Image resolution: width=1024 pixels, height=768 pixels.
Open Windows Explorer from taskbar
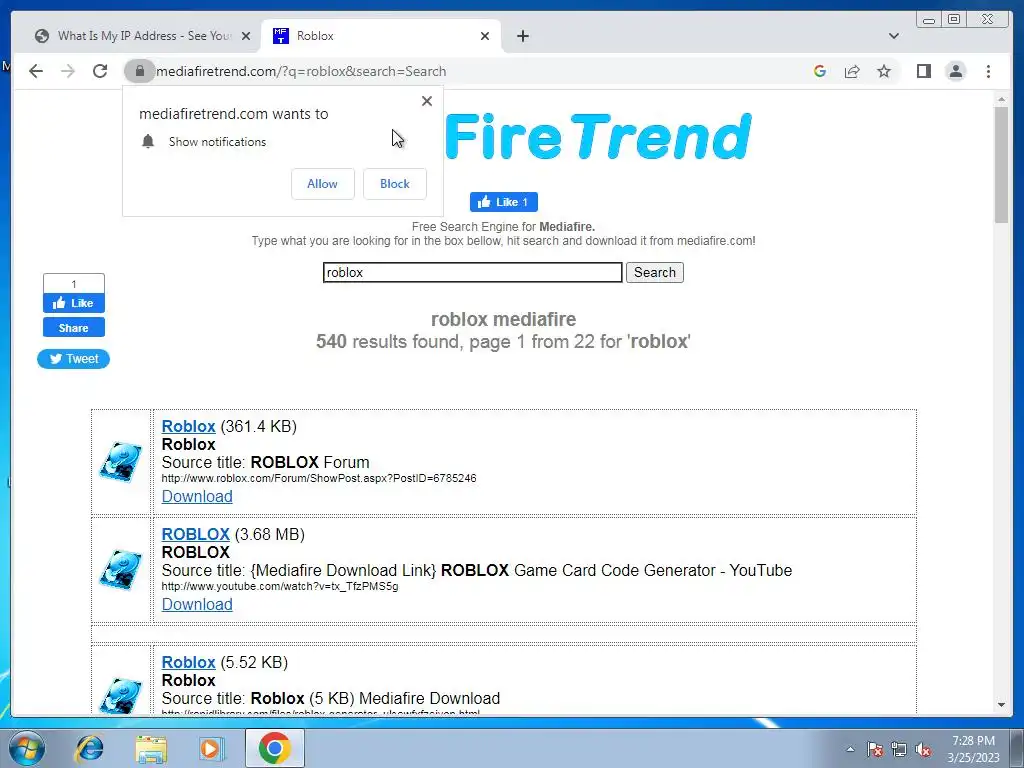coord(151,748)
